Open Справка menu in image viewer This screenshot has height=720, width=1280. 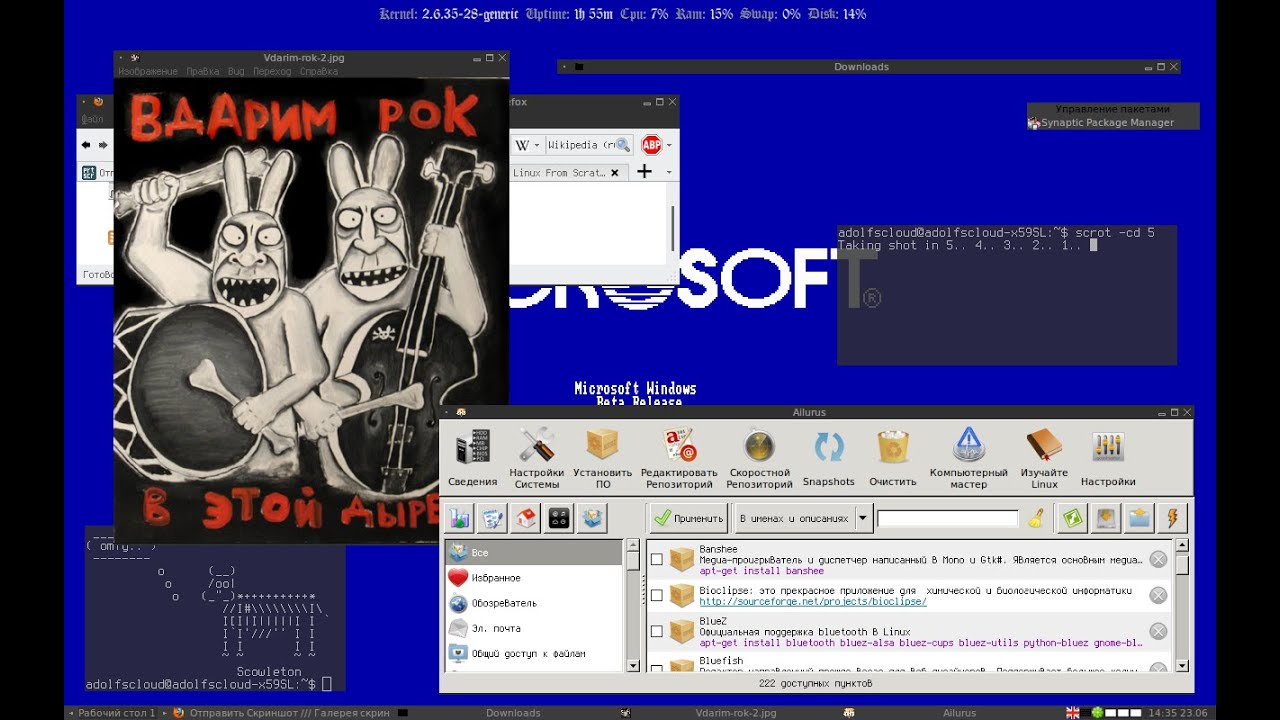pos(319,72)
